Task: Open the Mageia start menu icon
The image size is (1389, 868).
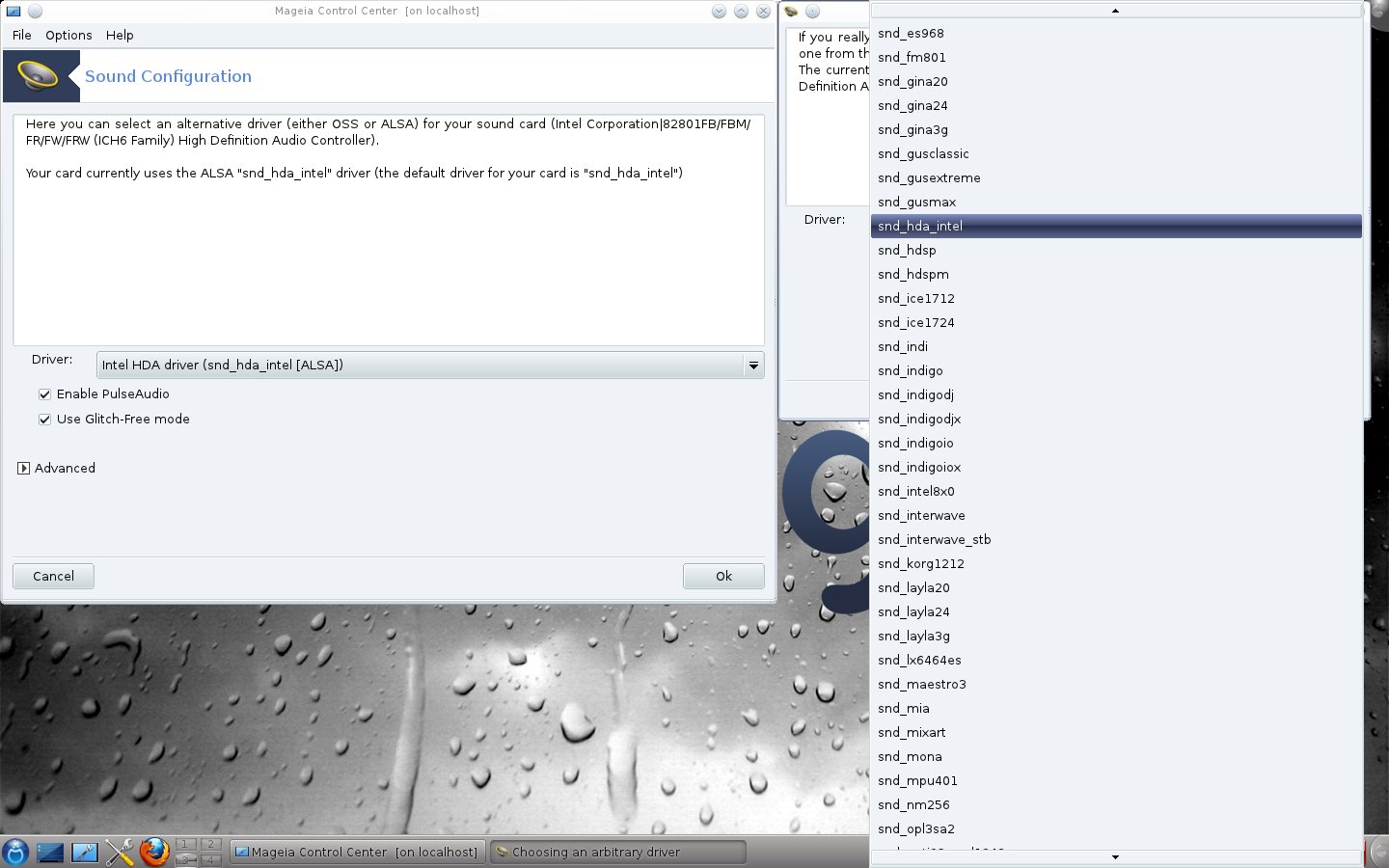Action: coord(15,853)
